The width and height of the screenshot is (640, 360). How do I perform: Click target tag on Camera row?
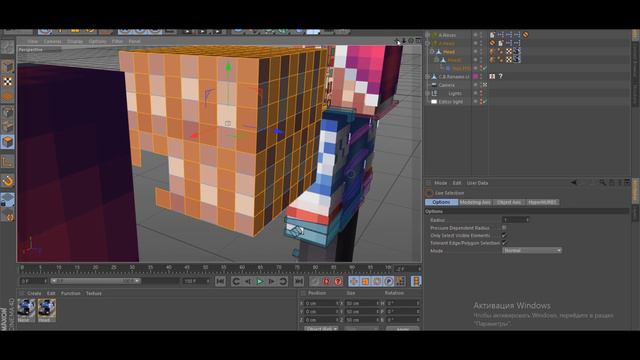coord(484,85)
